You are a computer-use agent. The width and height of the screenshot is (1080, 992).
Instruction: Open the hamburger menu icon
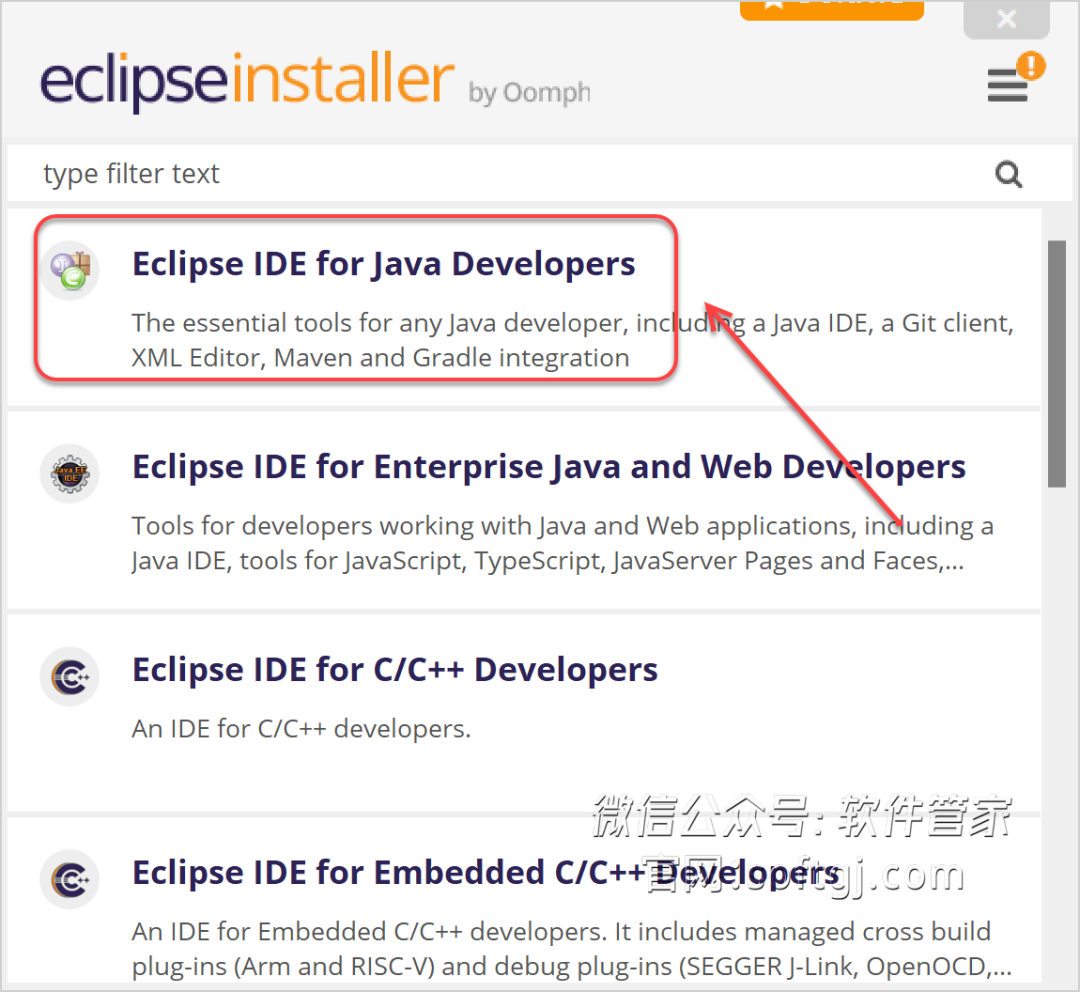(1007, 85)
